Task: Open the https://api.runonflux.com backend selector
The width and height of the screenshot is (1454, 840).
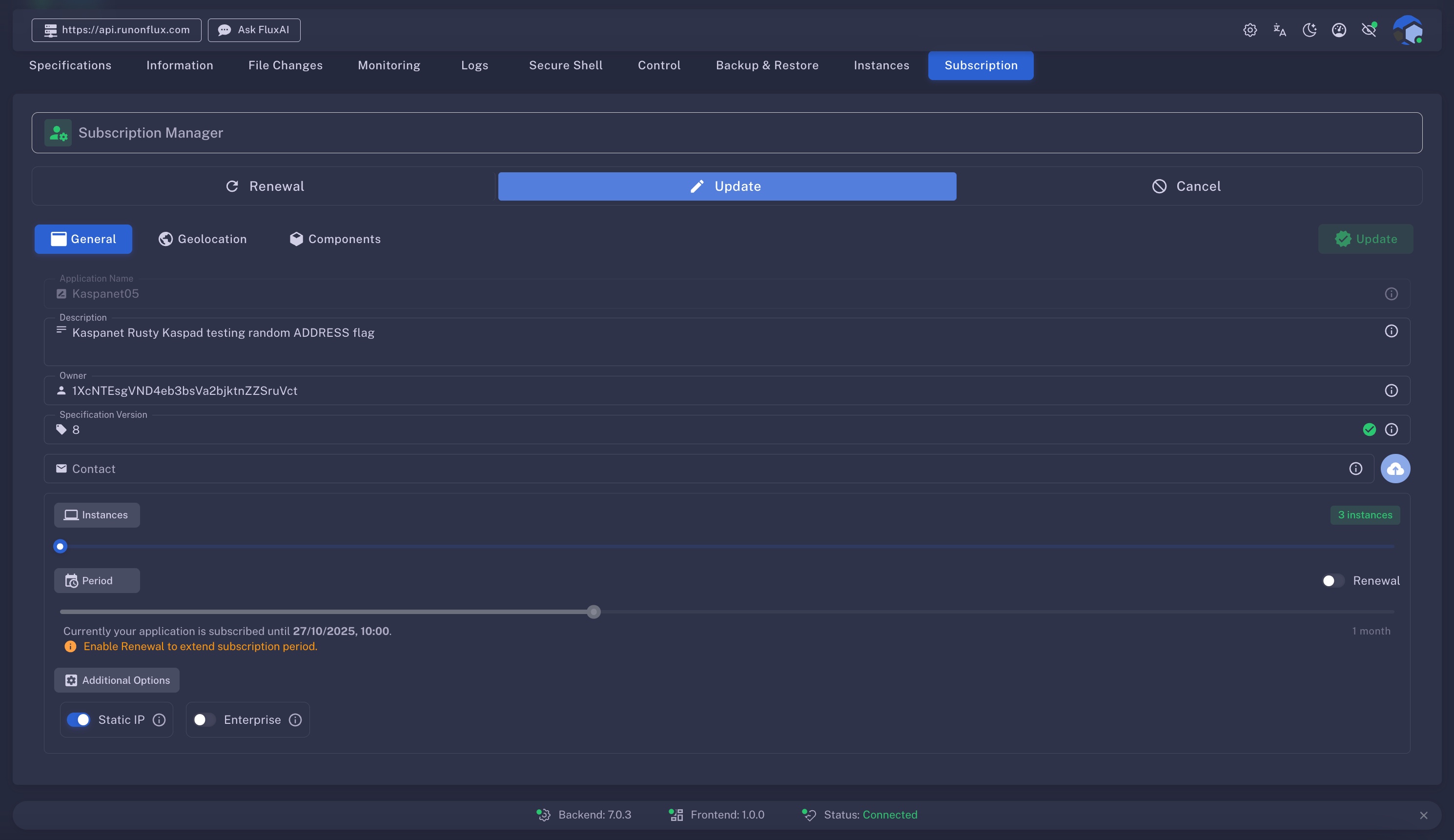Action: [x=117, y=30]
